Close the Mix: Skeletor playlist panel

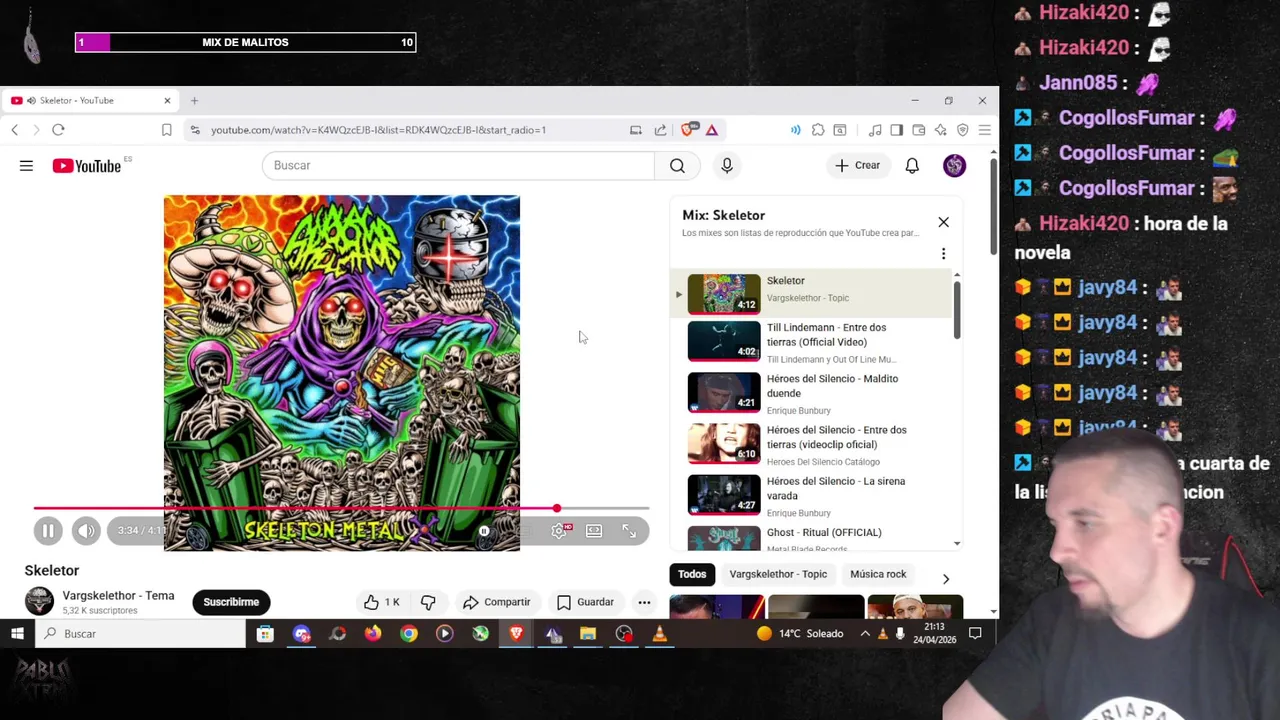(943, 222)
